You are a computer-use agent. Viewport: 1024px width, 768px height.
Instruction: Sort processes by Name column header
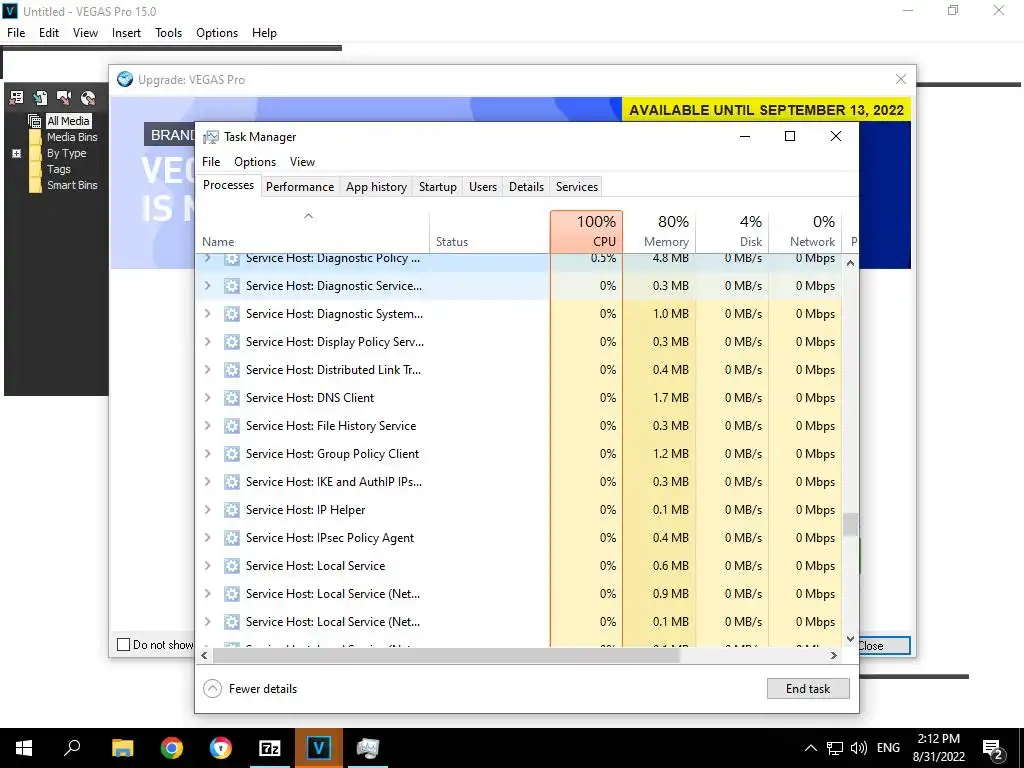[x=312, y=232]
